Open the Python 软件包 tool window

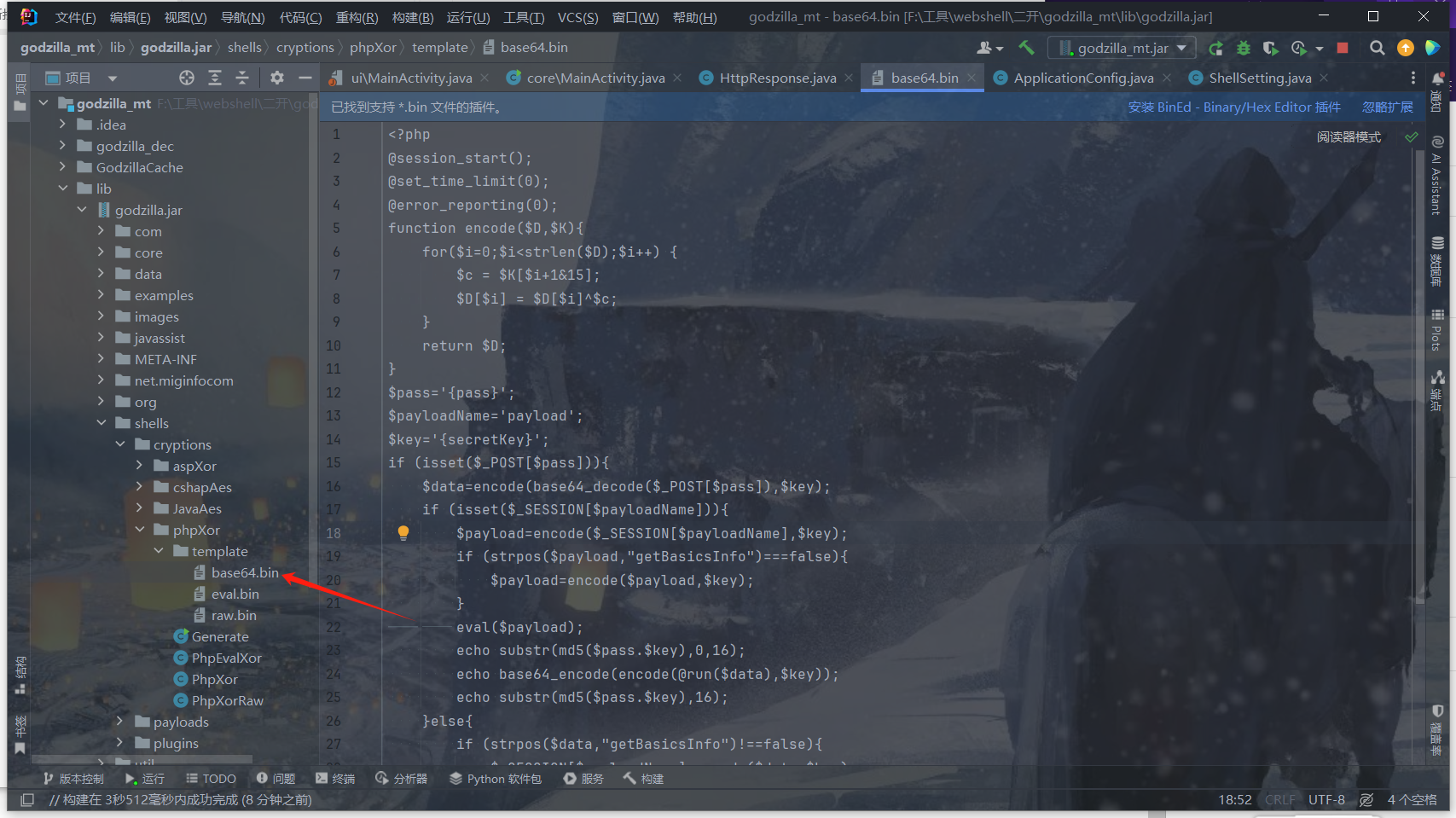pos(496,779)
